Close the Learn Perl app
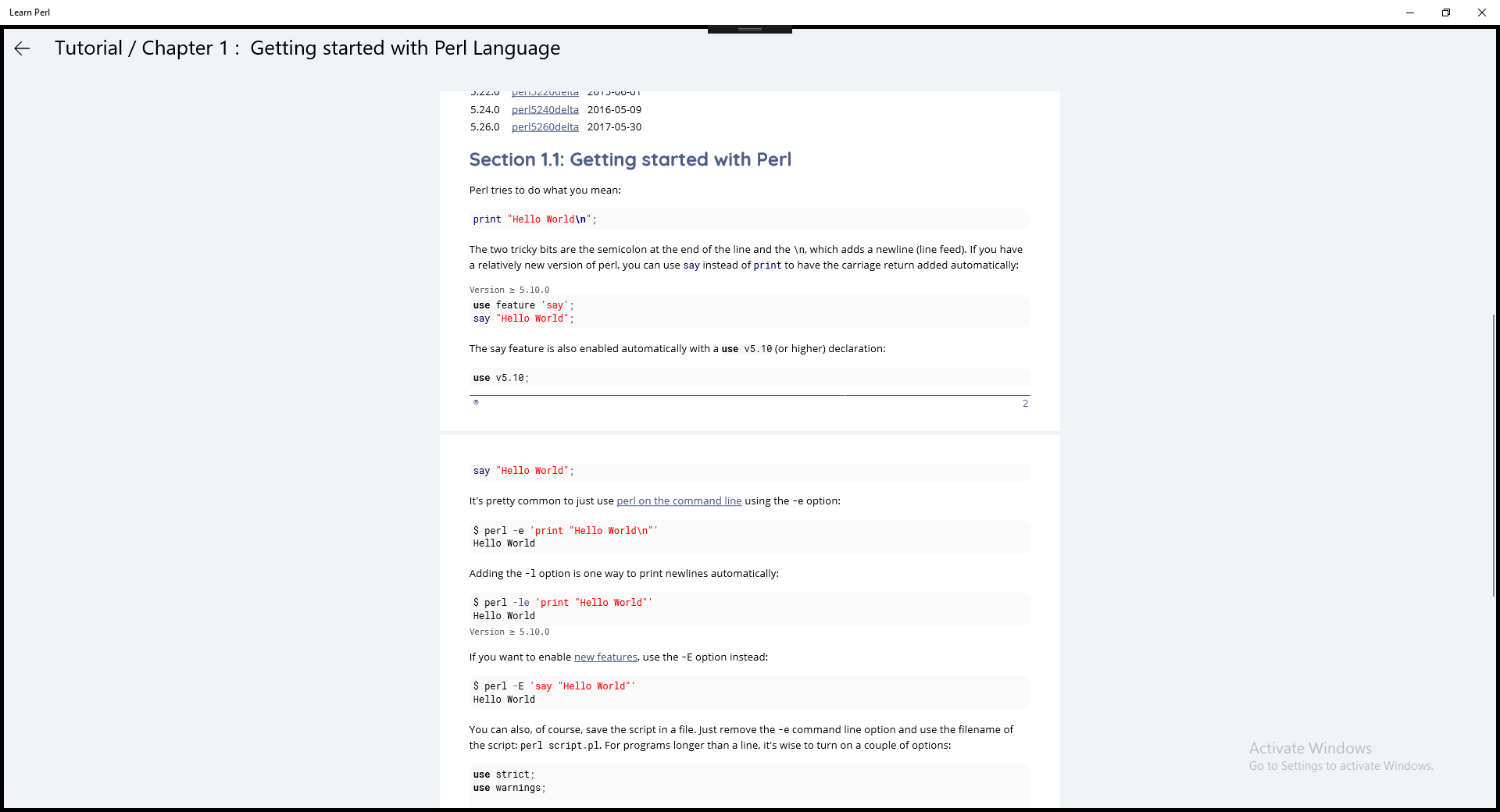 (1482, 12)
